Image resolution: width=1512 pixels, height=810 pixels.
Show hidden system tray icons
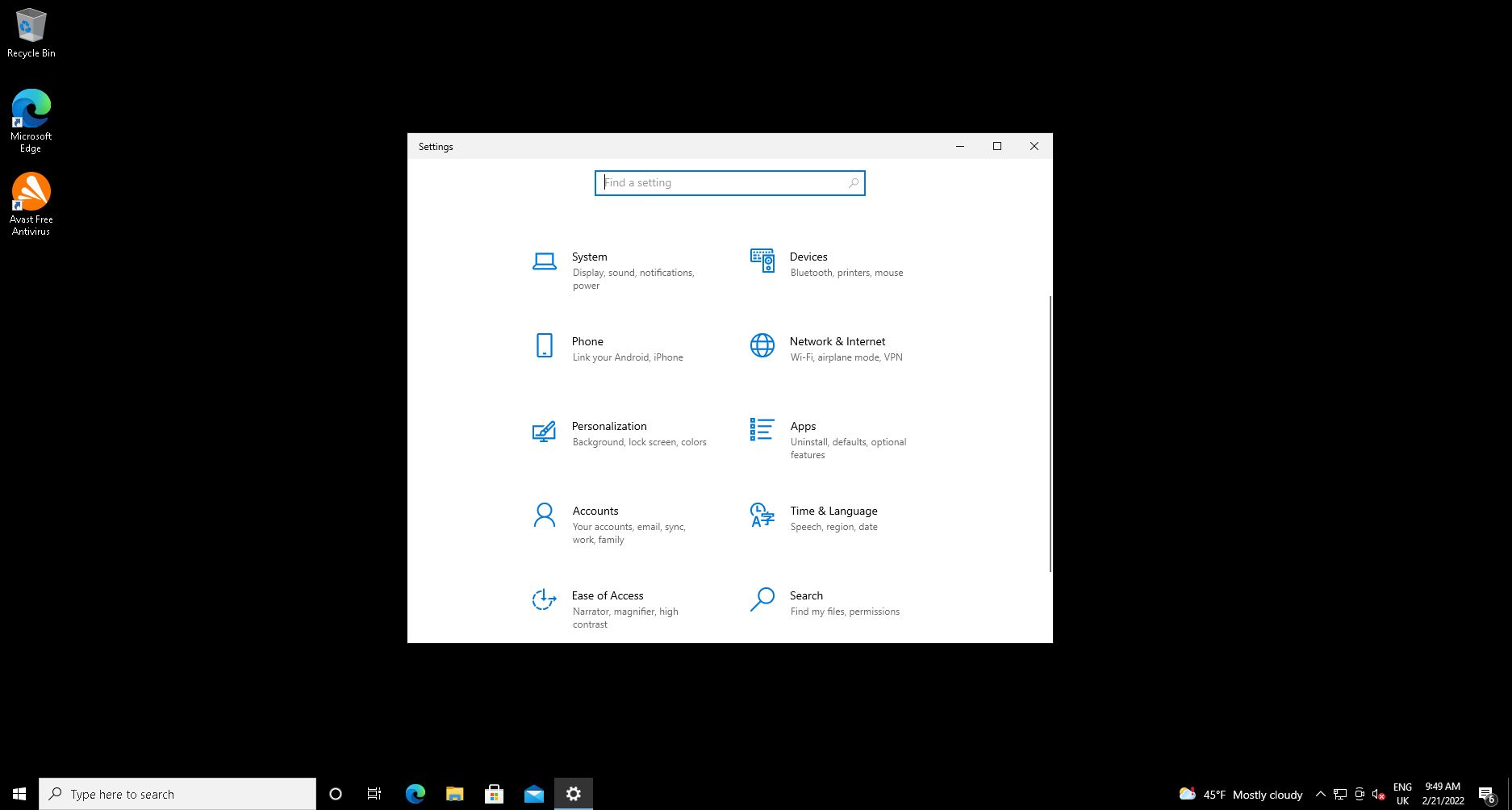(x=1321, y=795)
